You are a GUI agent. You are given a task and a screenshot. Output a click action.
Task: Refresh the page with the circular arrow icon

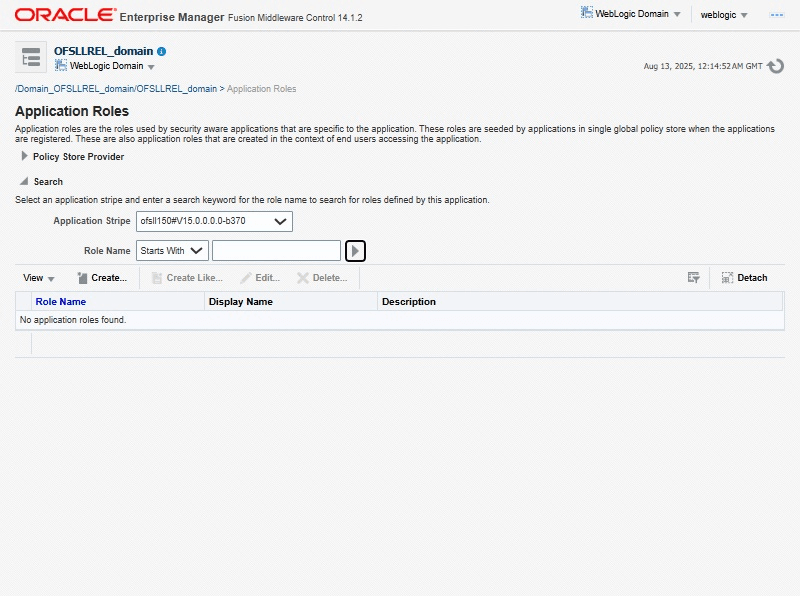[x=776, y=66]
